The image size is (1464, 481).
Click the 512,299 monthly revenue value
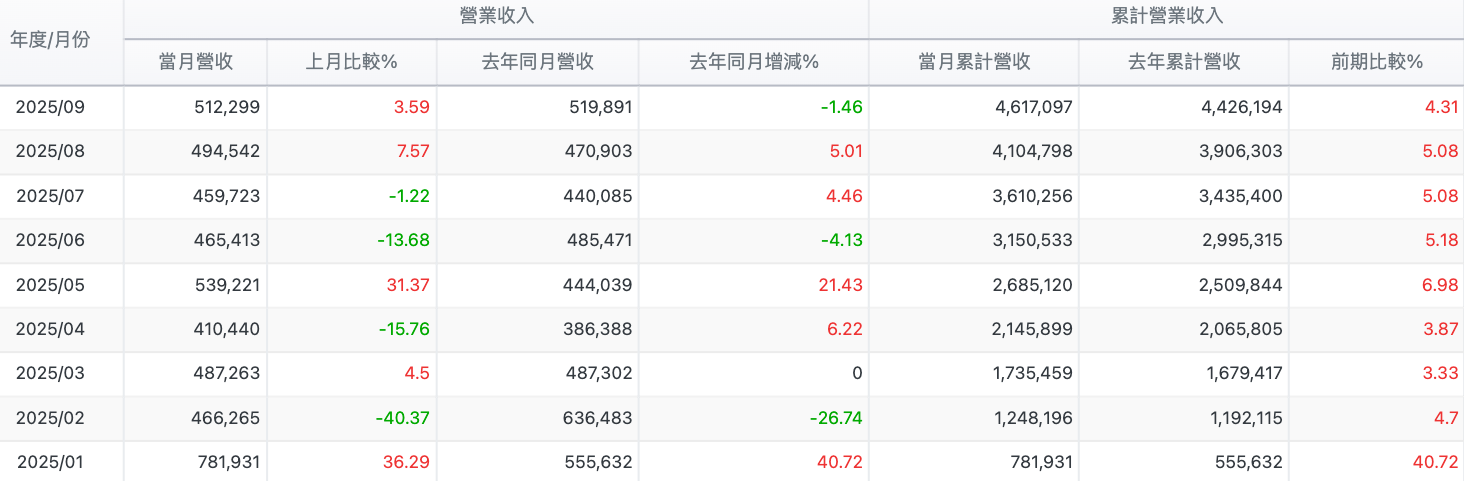click(x=227, y=107)
